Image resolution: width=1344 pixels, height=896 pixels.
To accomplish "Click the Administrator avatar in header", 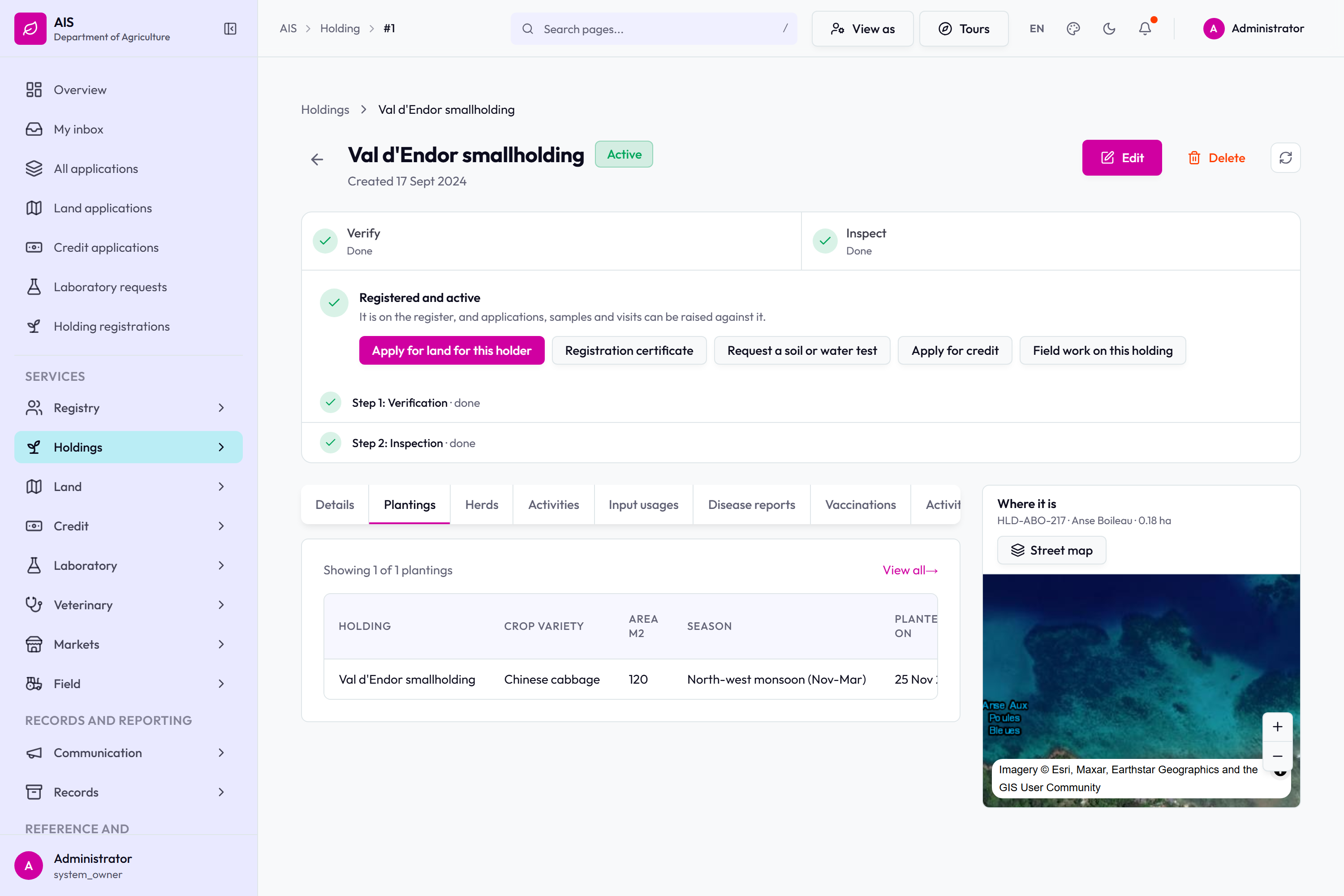I will point(1213,29).
